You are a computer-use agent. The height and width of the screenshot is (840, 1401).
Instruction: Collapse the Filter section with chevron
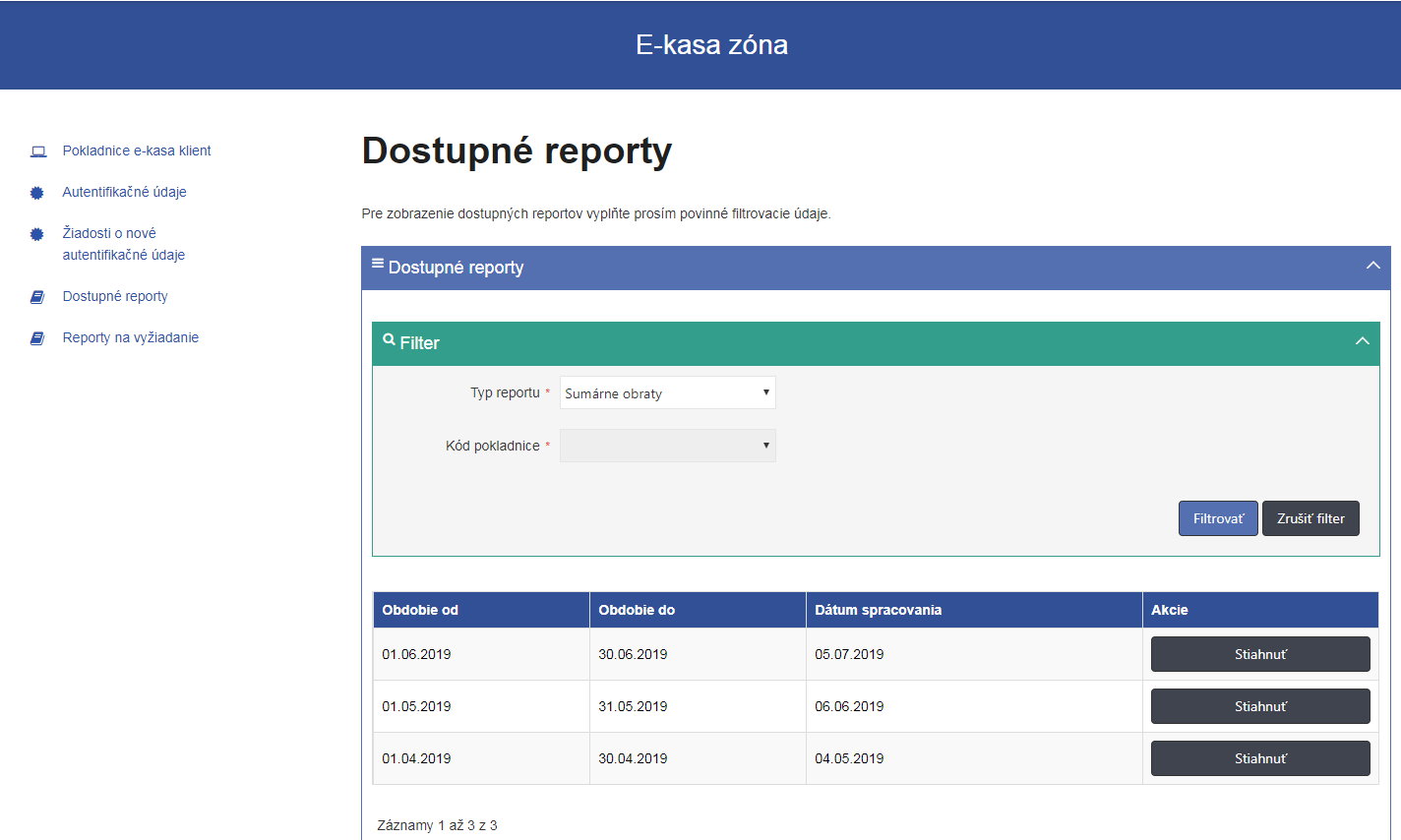coord(1363,341)
